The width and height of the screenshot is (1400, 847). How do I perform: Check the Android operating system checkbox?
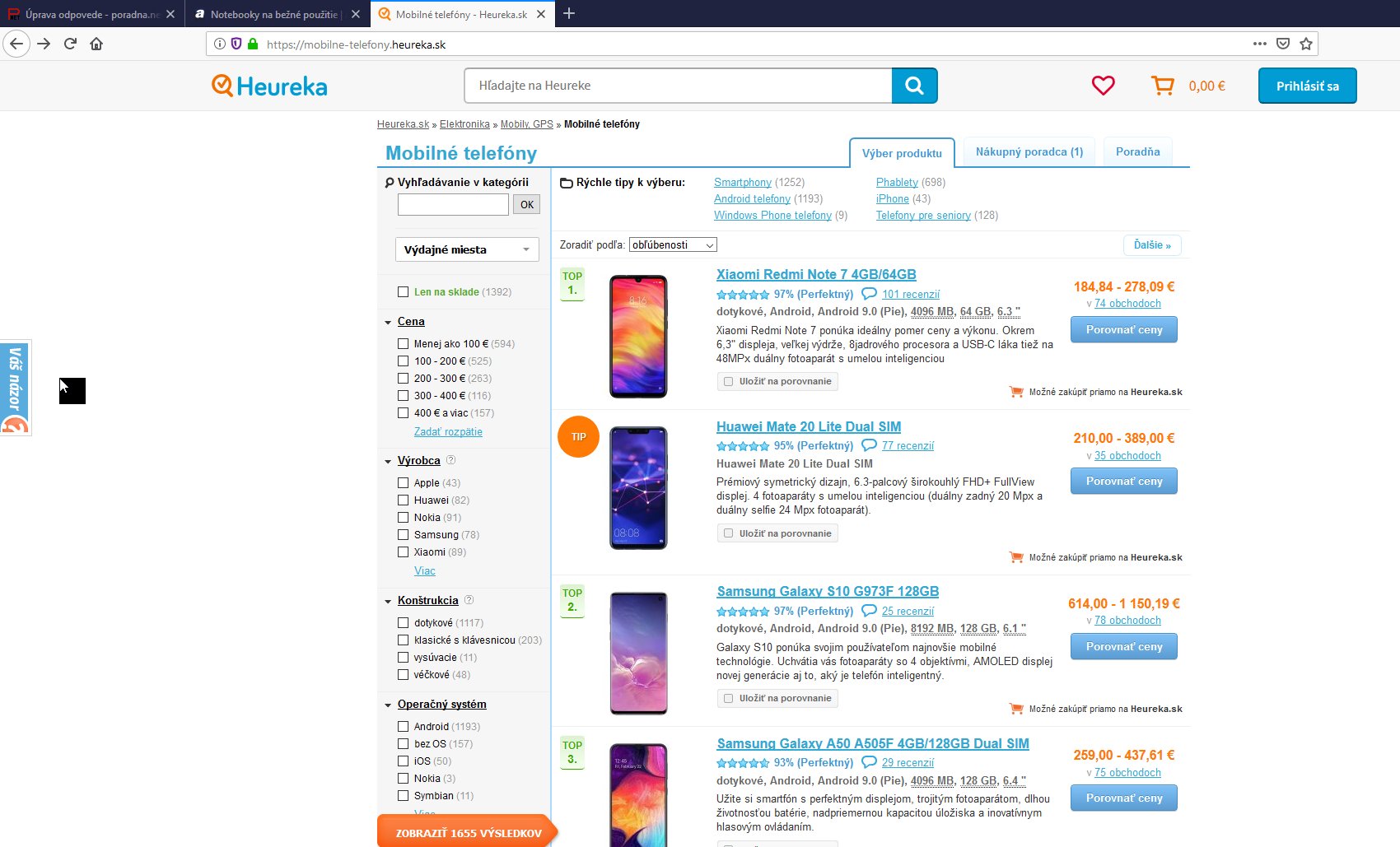[403, 726]
